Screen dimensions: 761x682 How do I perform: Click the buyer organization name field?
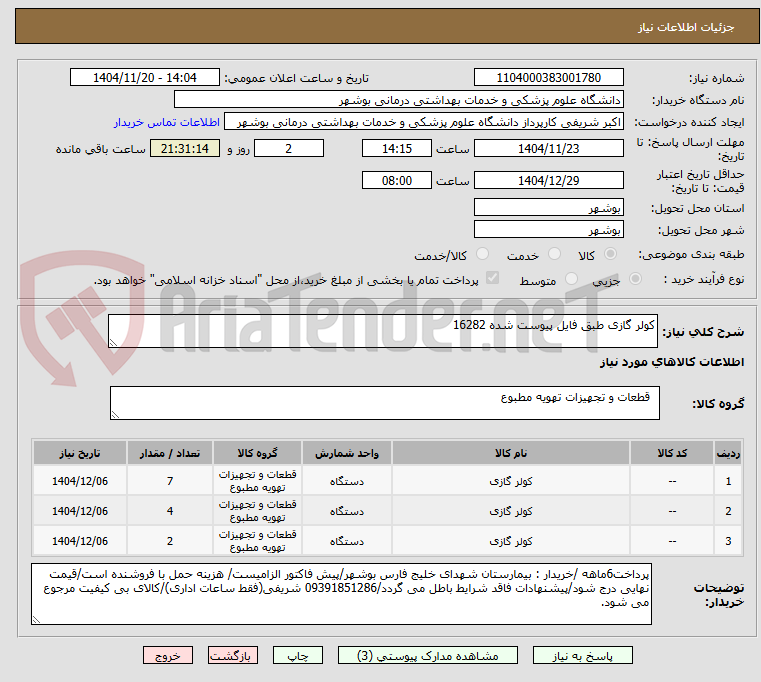[398, 100]
